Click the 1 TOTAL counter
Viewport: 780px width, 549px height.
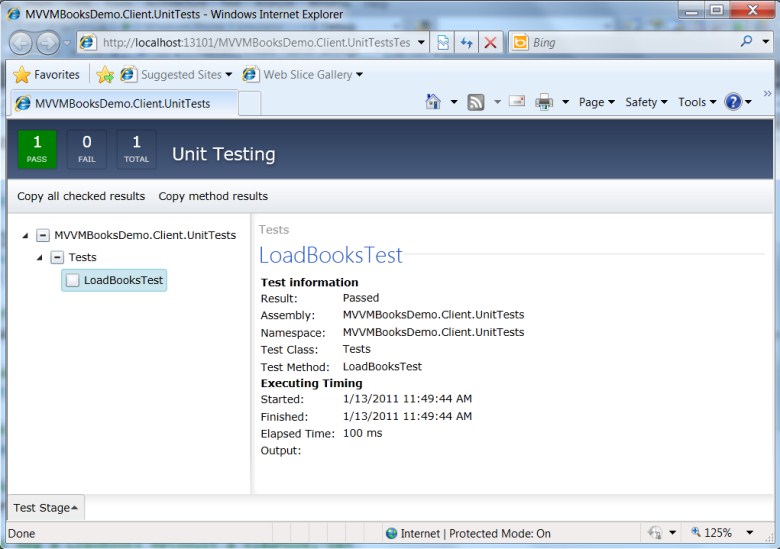(136, 149)
